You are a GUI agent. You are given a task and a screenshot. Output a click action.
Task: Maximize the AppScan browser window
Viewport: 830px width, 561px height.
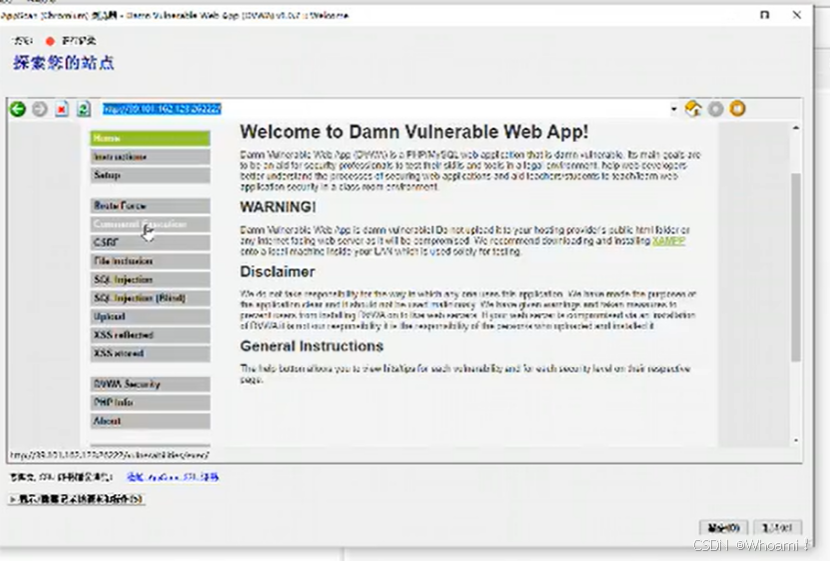pos(764,15)
